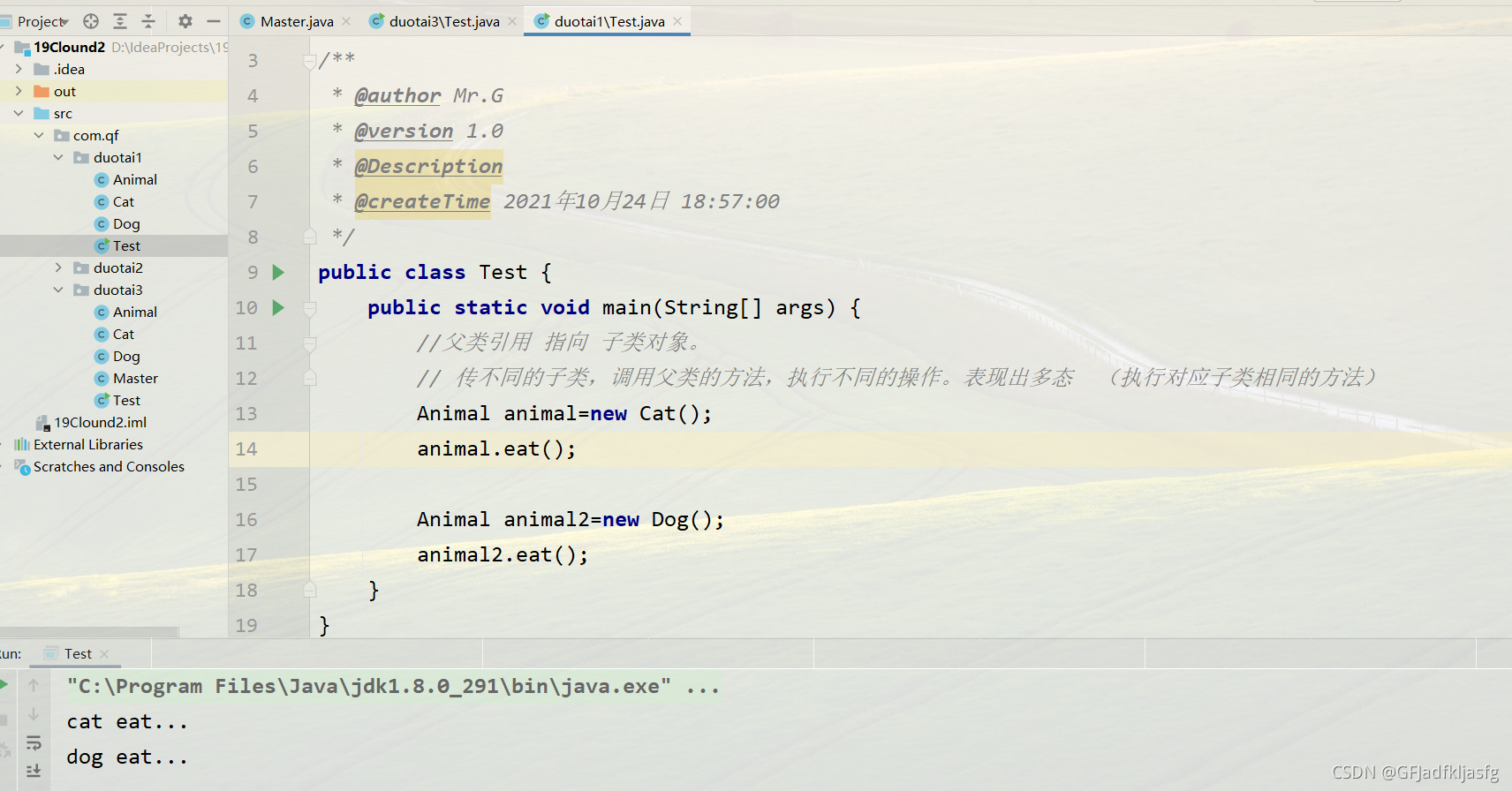
Task: Click 'new Cat()' code on line 13
Action: tap(651, 413)
